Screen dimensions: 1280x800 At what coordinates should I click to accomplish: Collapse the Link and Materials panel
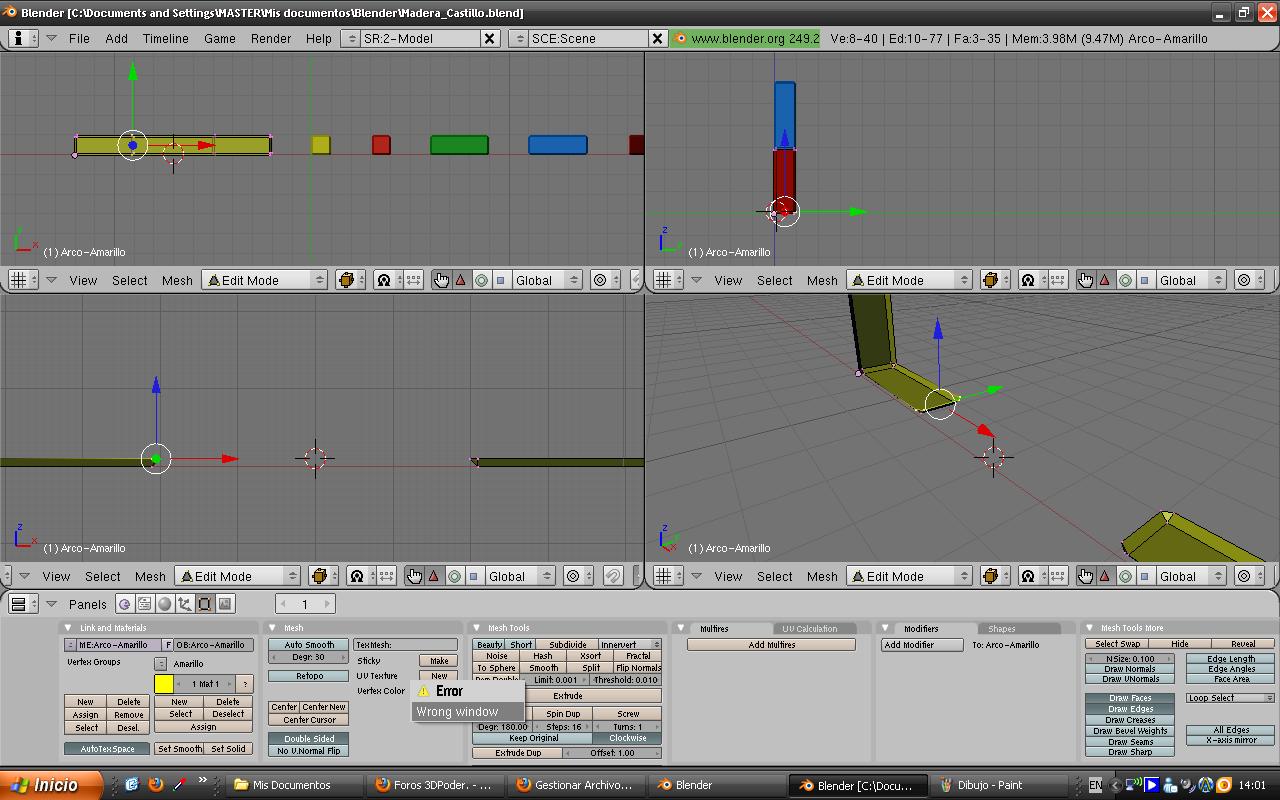pos(70,628)
